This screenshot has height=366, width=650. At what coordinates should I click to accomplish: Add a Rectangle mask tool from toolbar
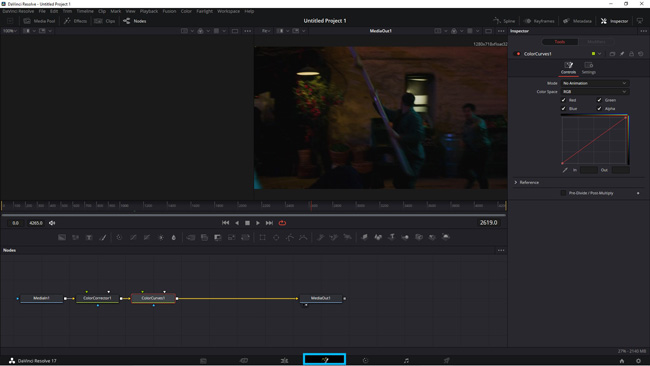point(262,238)
